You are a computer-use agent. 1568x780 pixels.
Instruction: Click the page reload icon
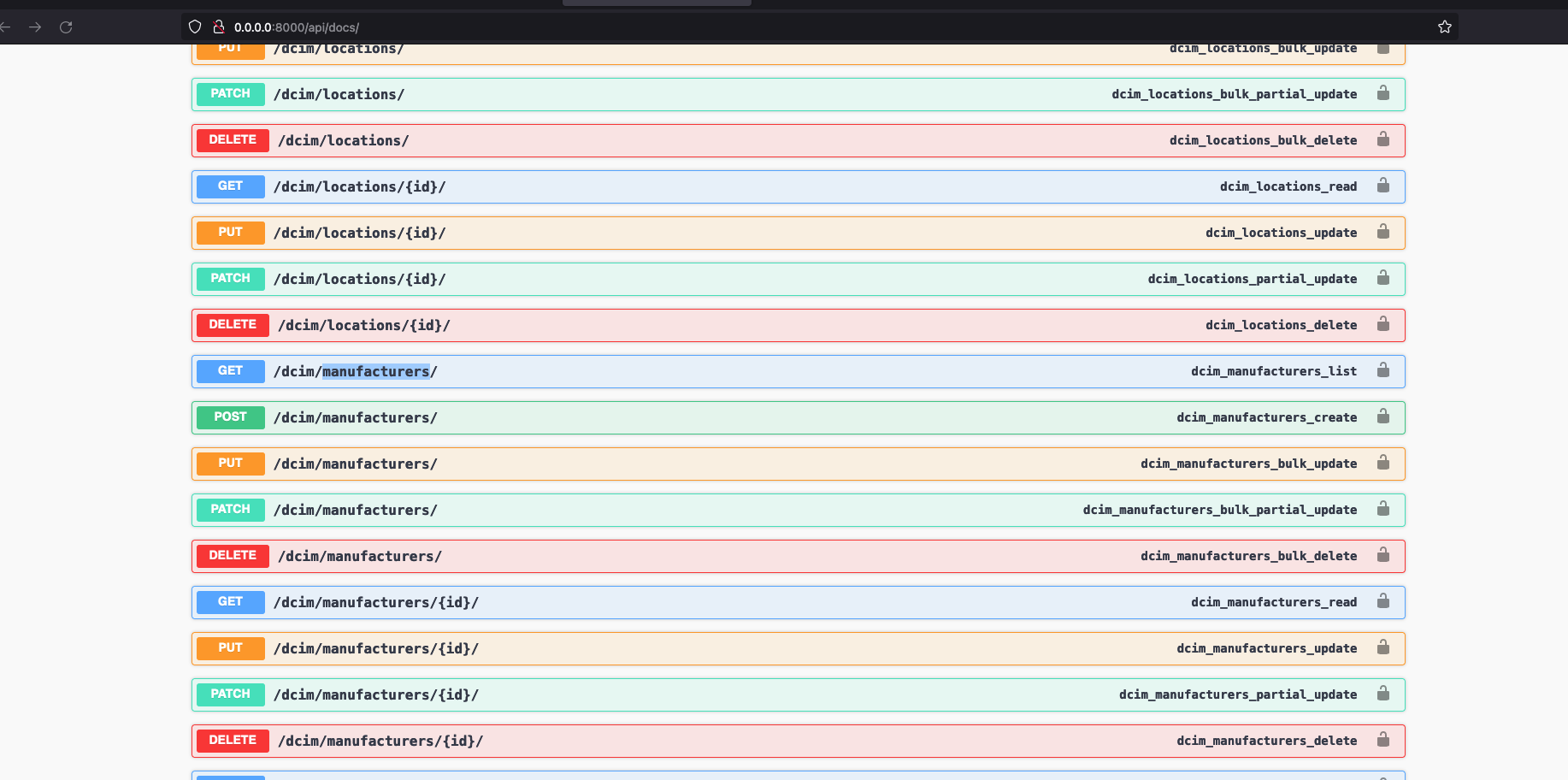(66, 27)
